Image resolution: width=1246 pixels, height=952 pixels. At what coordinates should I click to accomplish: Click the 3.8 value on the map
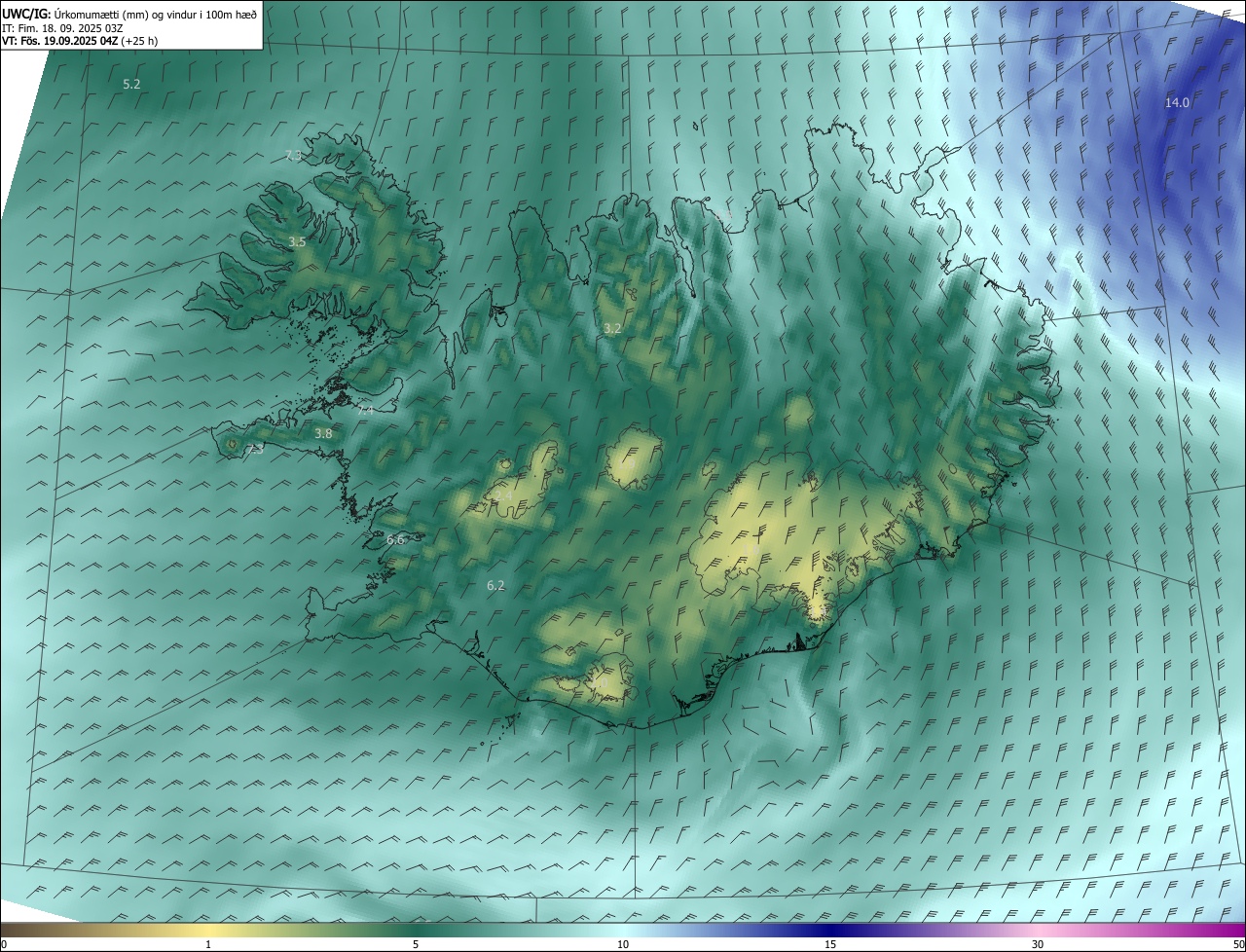click(324, 434)
